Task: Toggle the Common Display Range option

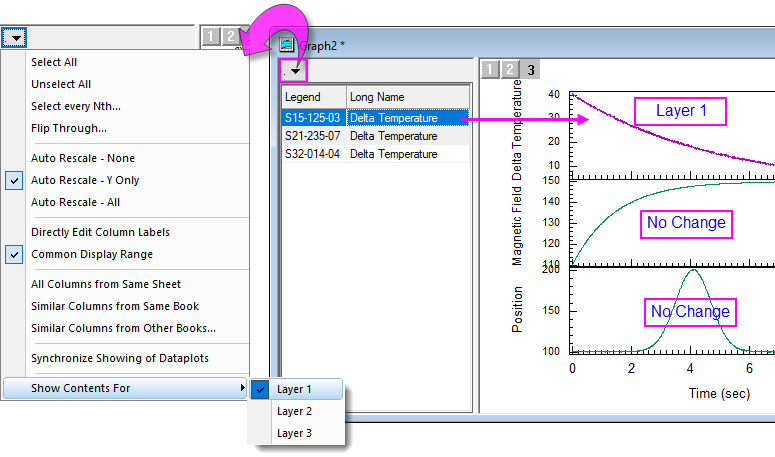Action: tap(14, 254)
